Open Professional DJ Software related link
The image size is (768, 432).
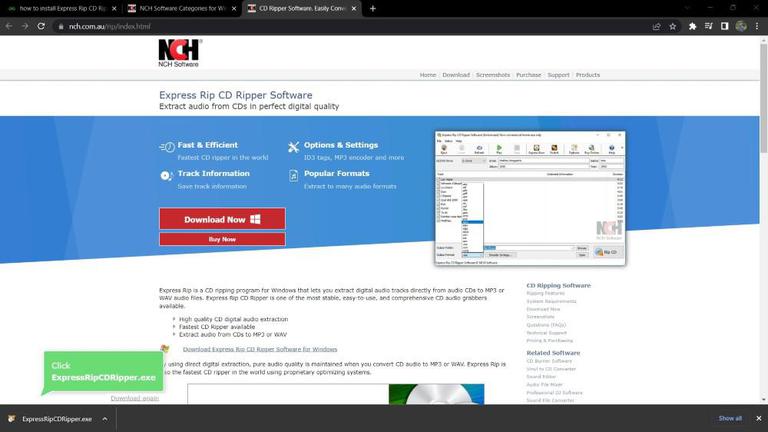(x=554, y=392)
